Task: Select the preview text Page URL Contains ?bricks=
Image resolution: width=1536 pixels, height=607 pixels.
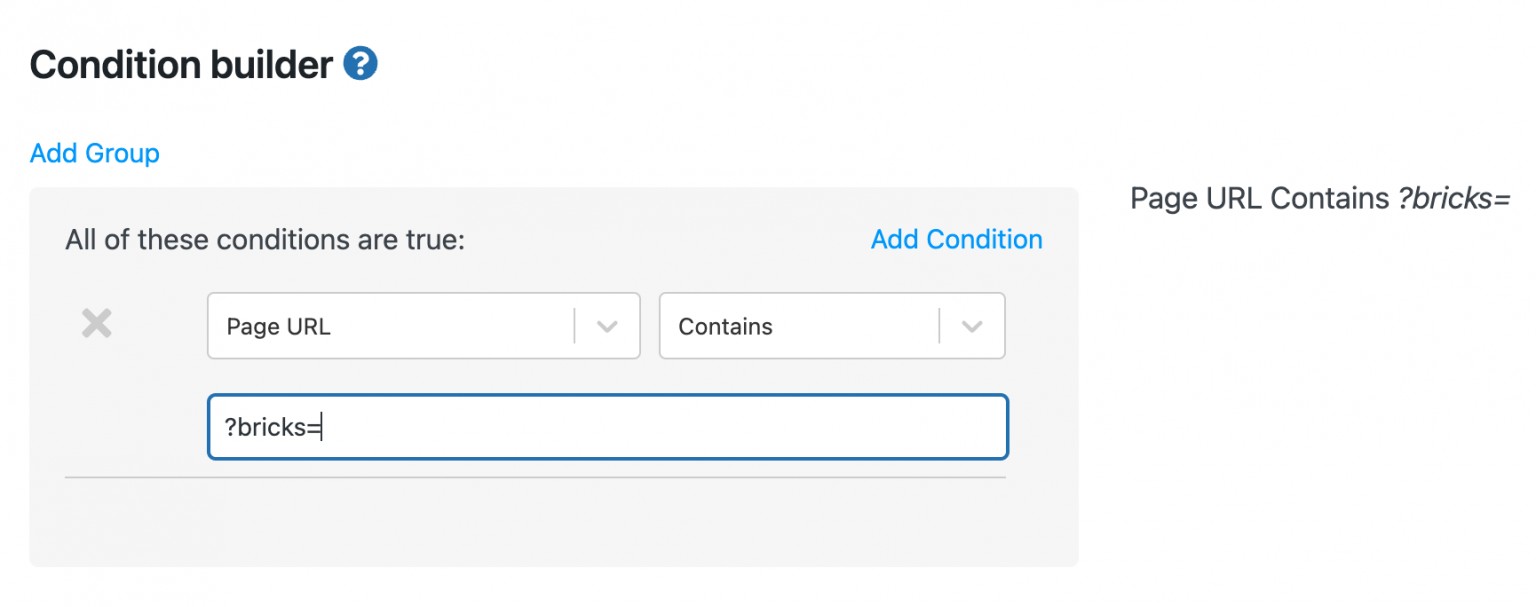Action: (1320, 198)
